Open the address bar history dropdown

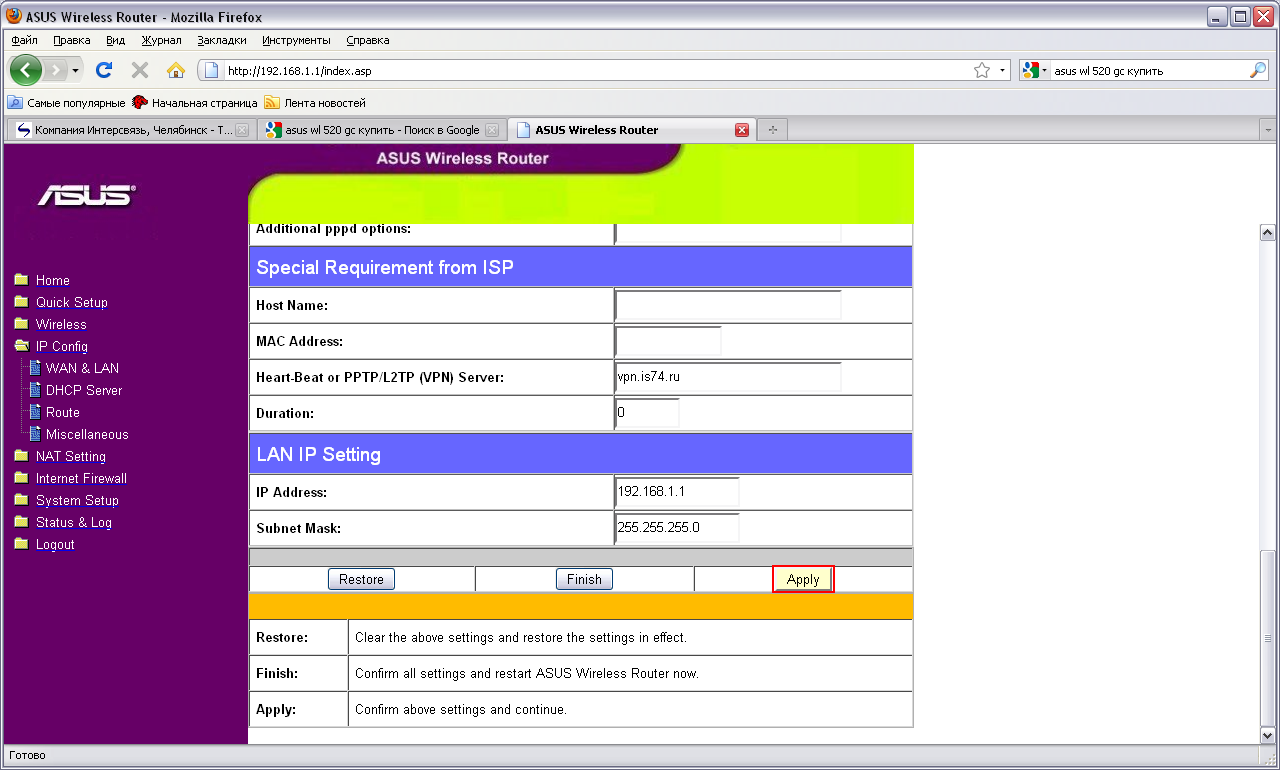pyautogui.click(x=1003, y=71)
